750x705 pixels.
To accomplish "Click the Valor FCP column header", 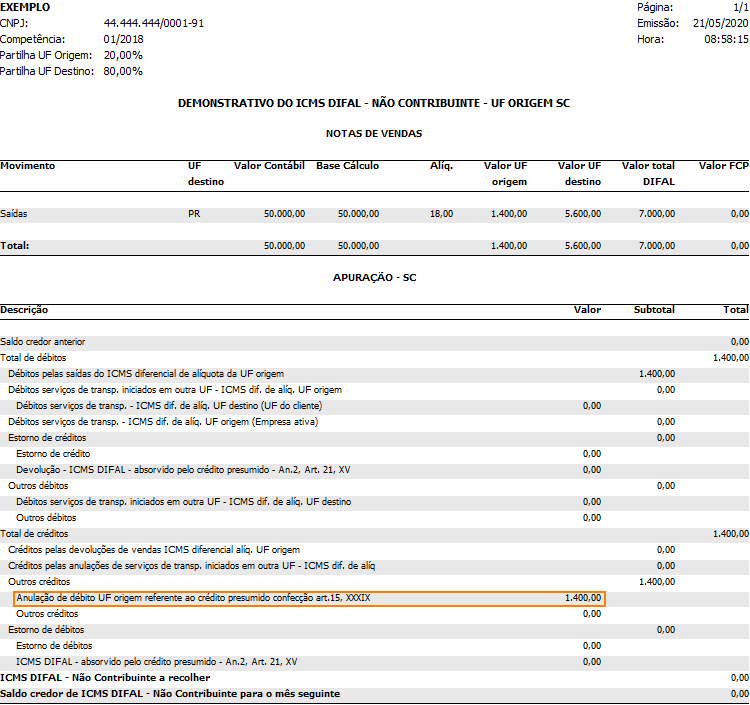I will coord(724,165).
